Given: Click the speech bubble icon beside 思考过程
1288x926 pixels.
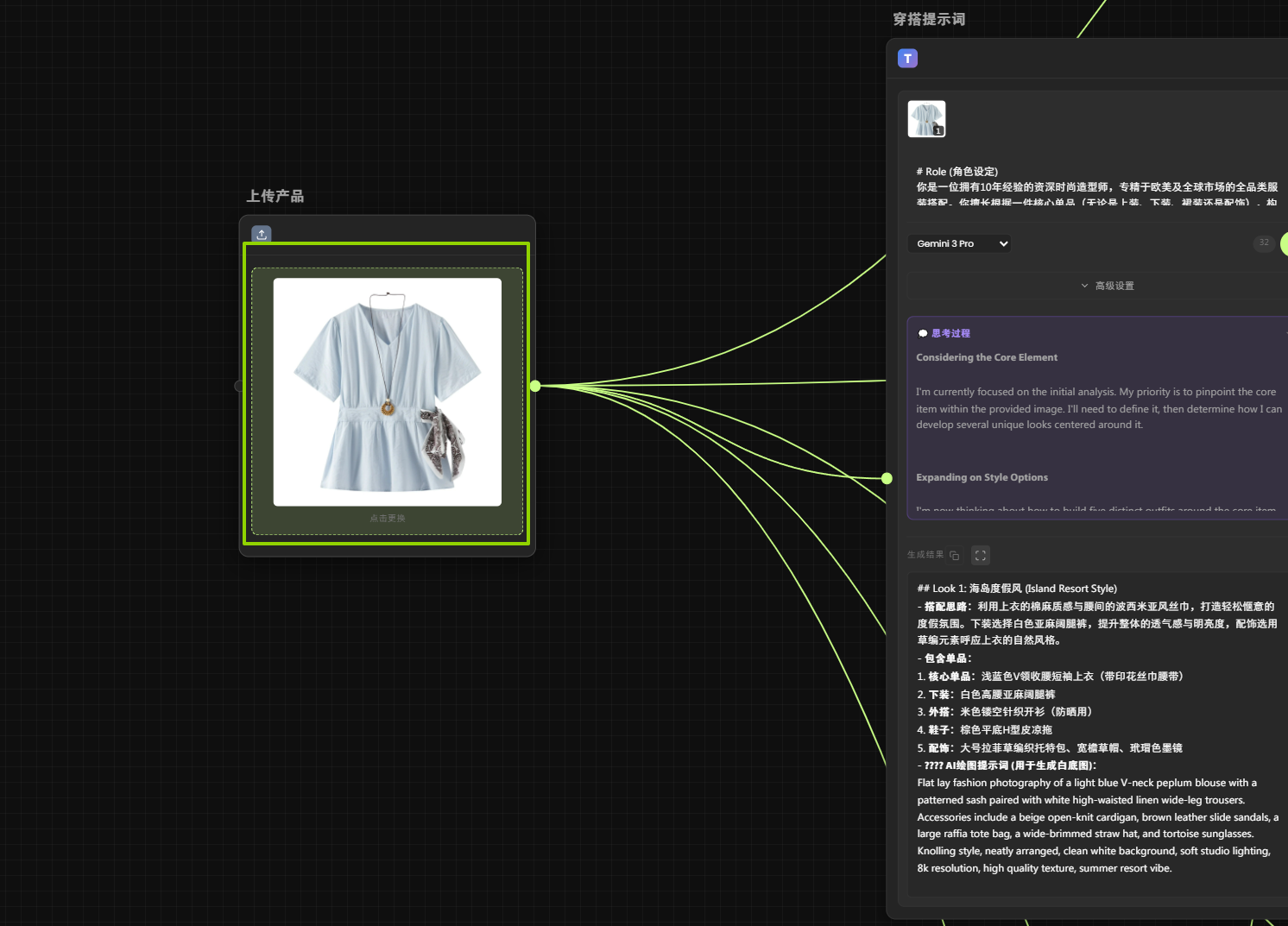Looking at the screenshot, I should click(922, 333).
